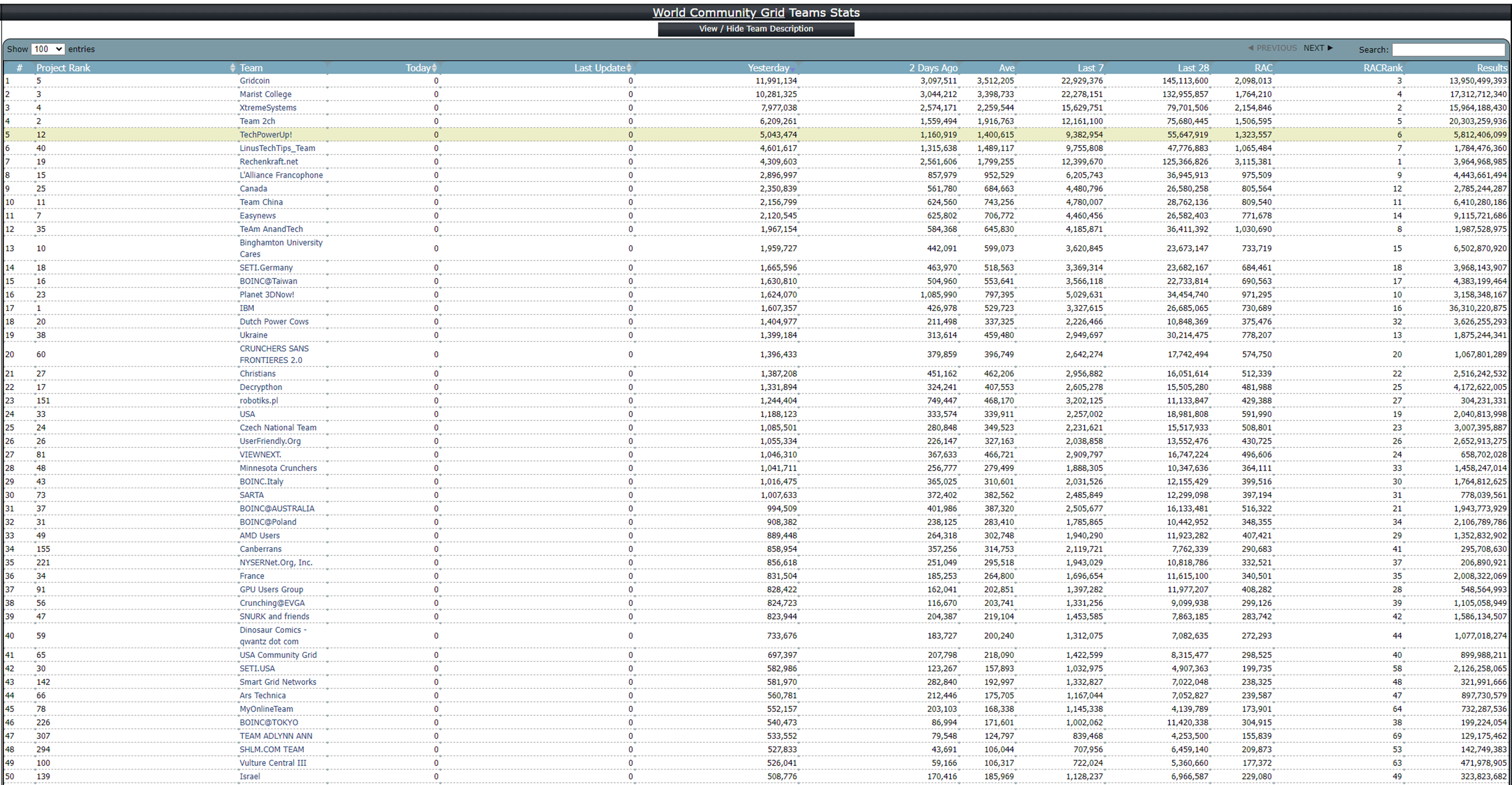Open the AMD Users team link

pyautogui.click(x=259, y=536)
